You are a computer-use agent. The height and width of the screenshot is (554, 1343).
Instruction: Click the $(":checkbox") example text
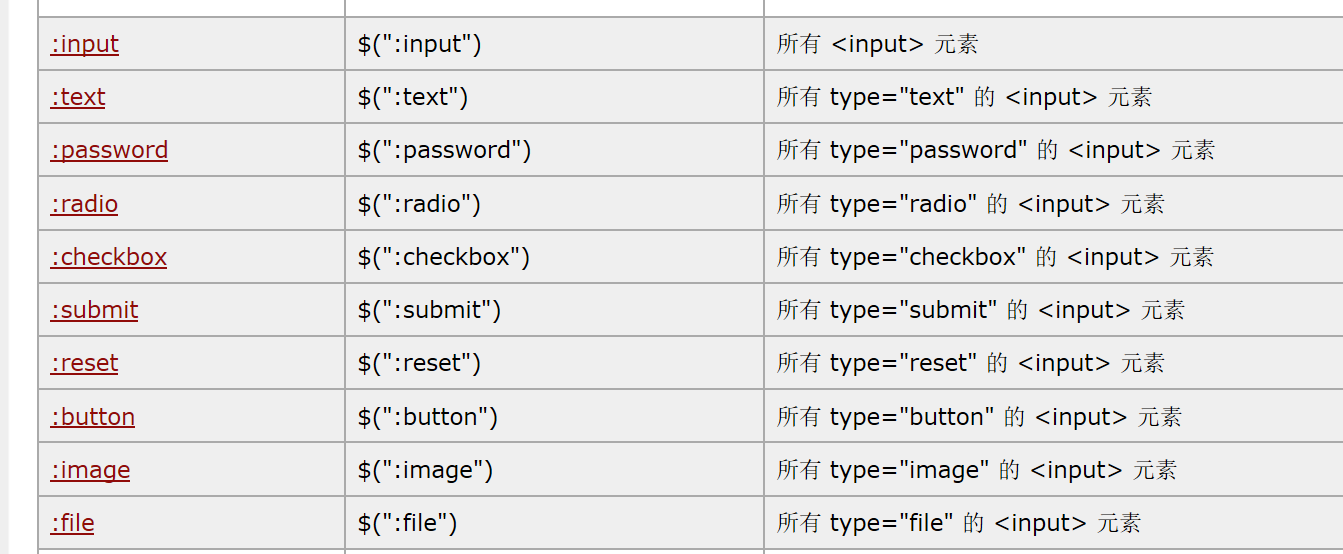pos(443,257)
